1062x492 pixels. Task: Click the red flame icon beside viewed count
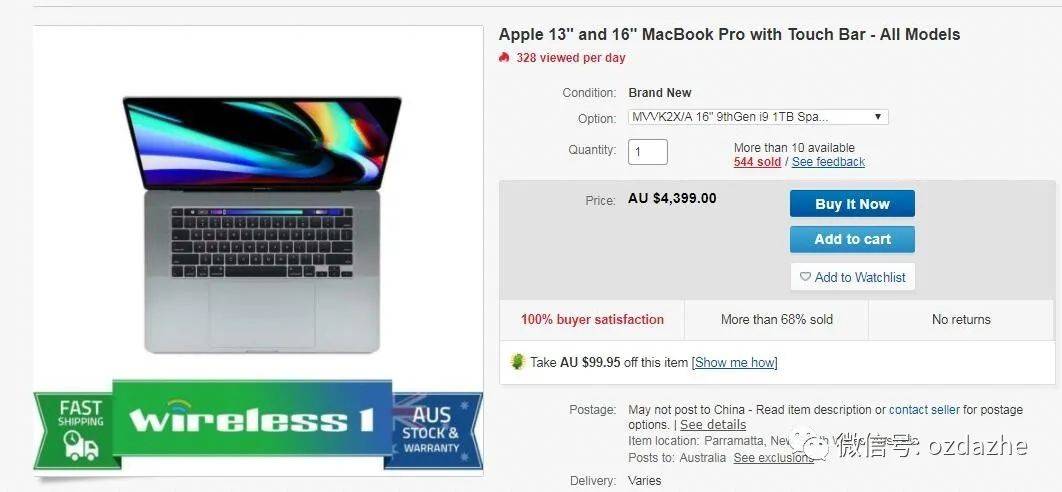503,58
